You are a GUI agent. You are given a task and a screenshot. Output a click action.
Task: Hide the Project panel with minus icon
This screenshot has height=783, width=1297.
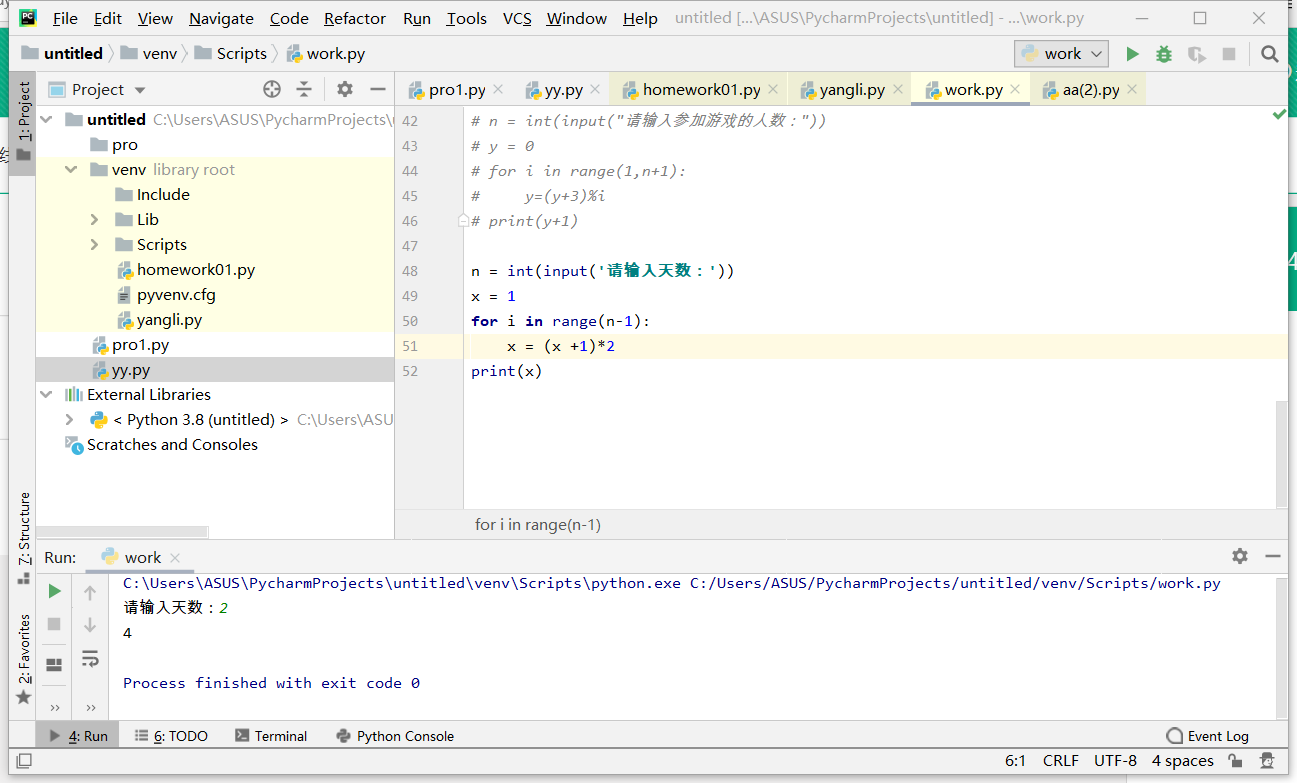[377, 89]
